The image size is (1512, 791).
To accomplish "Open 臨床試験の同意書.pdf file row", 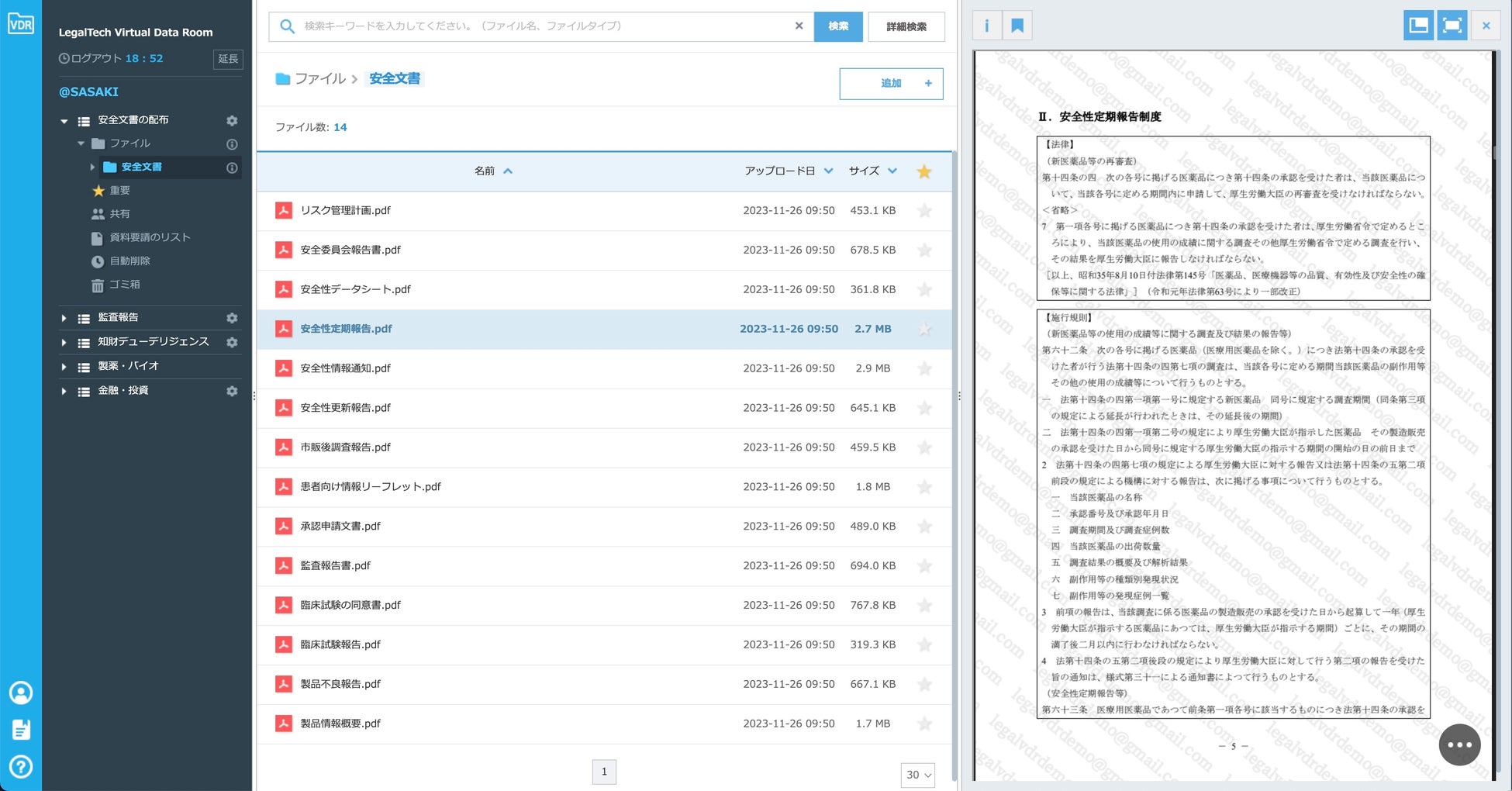I will [x=604, y=605].
